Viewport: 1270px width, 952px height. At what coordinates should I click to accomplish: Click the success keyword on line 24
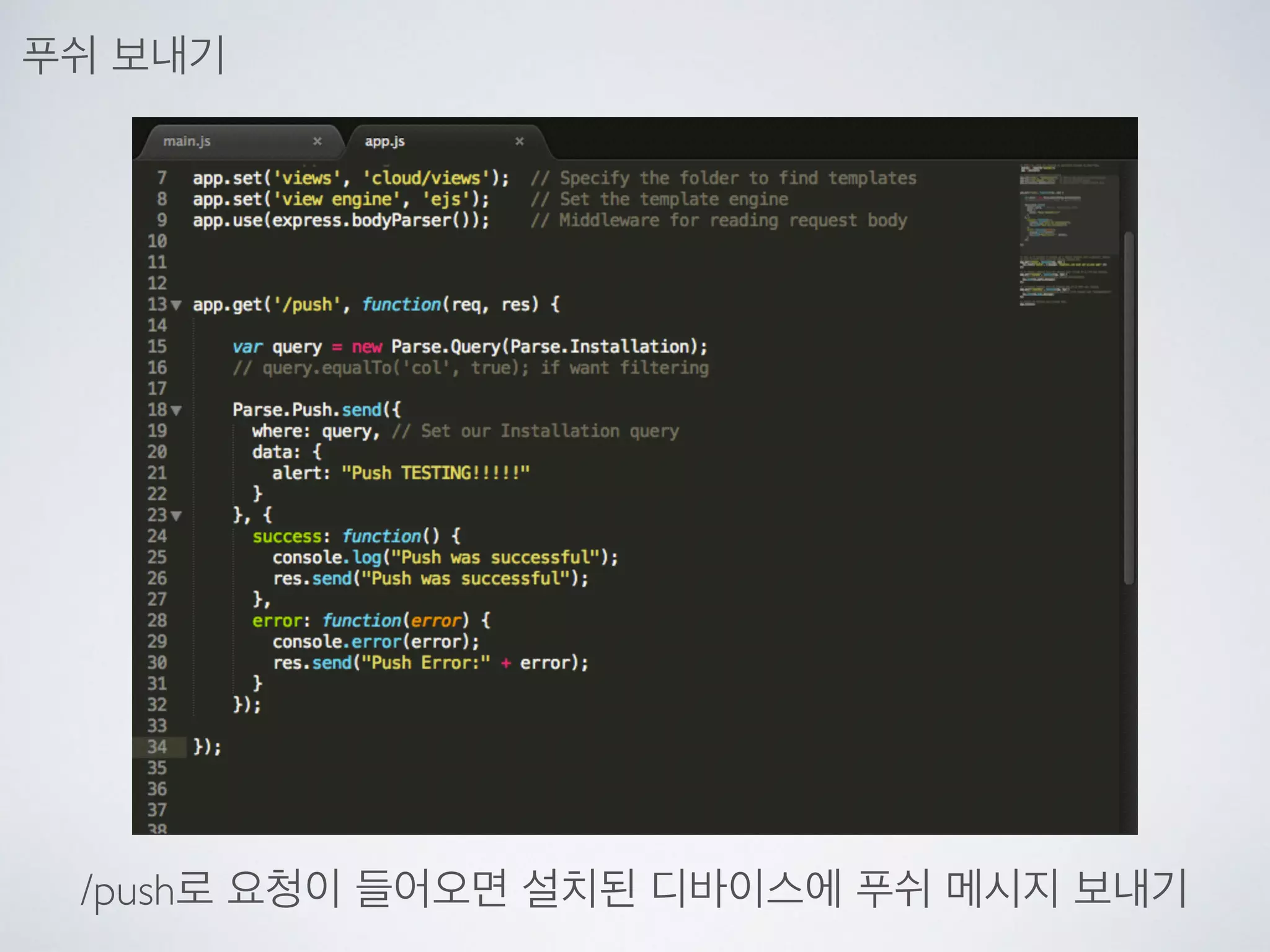pyautogui.click(x=286, y=537)
